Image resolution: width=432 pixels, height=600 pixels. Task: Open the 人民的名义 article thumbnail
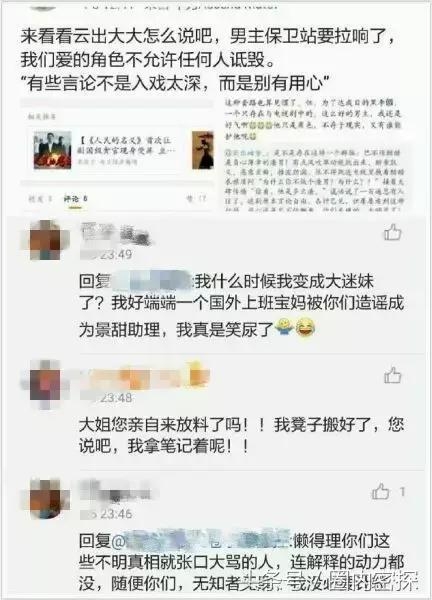(52, 150)
